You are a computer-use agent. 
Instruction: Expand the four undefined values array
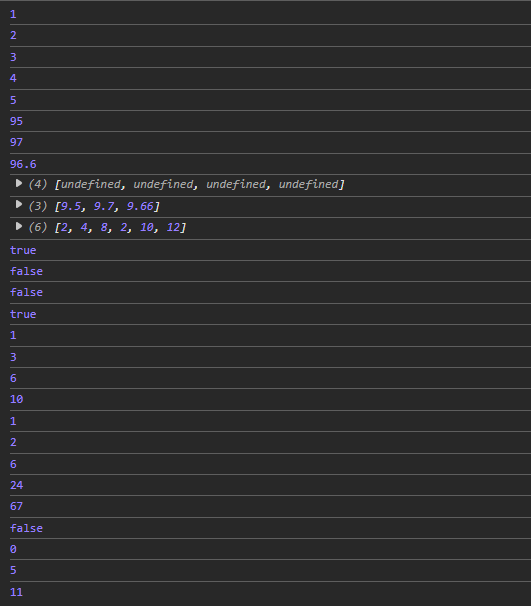18,184
